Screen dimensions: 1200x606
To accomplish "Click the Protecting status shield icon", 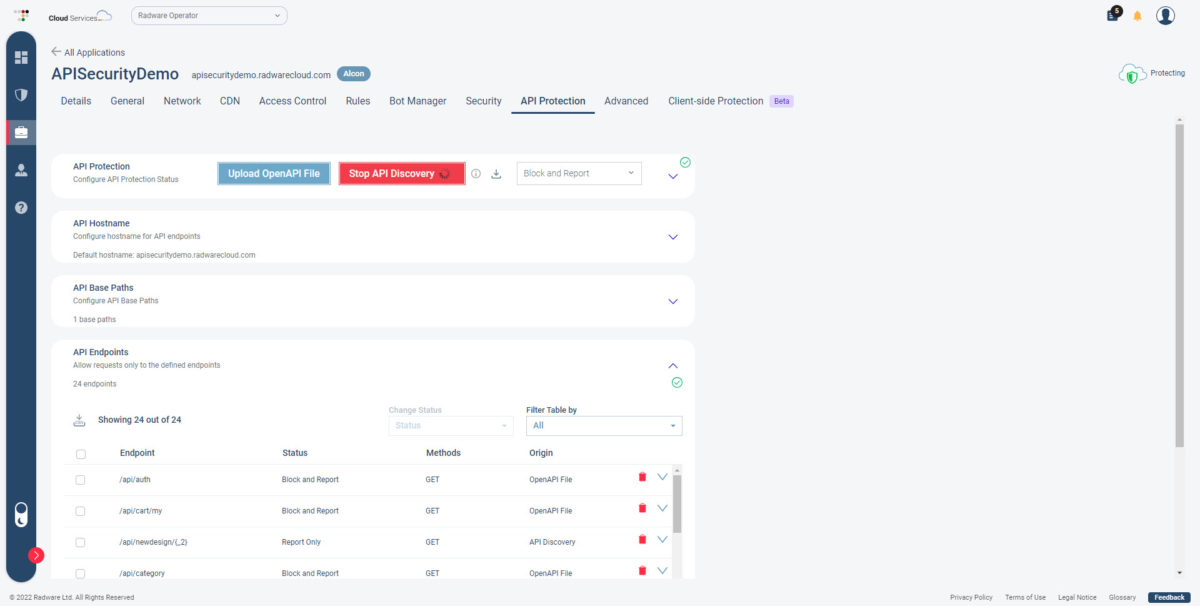I will (1132, 75).
